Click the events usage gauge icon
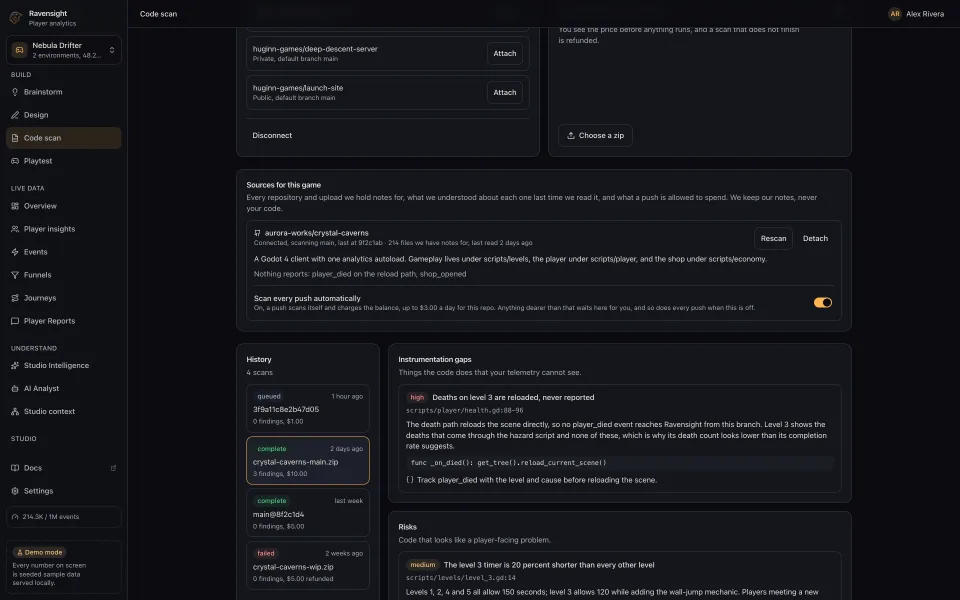The height and width of the screenshot is (600, 960). click(15, 517)
